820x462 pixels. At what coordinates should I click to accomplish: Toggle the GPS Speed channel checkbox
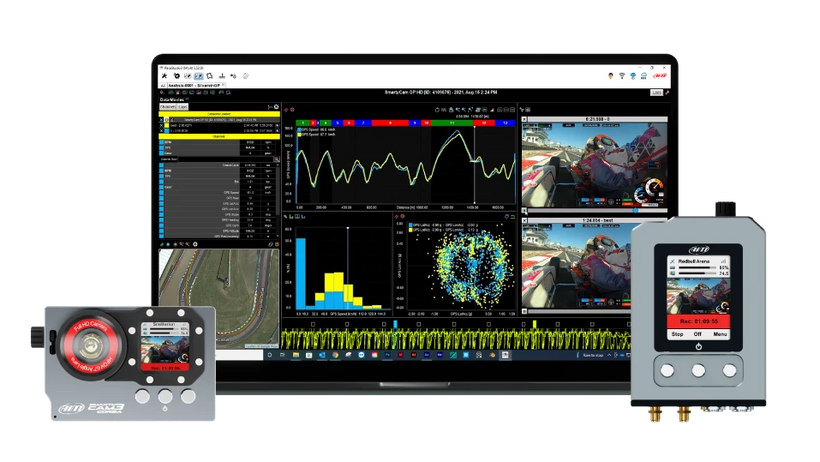(x=162, y=193)
